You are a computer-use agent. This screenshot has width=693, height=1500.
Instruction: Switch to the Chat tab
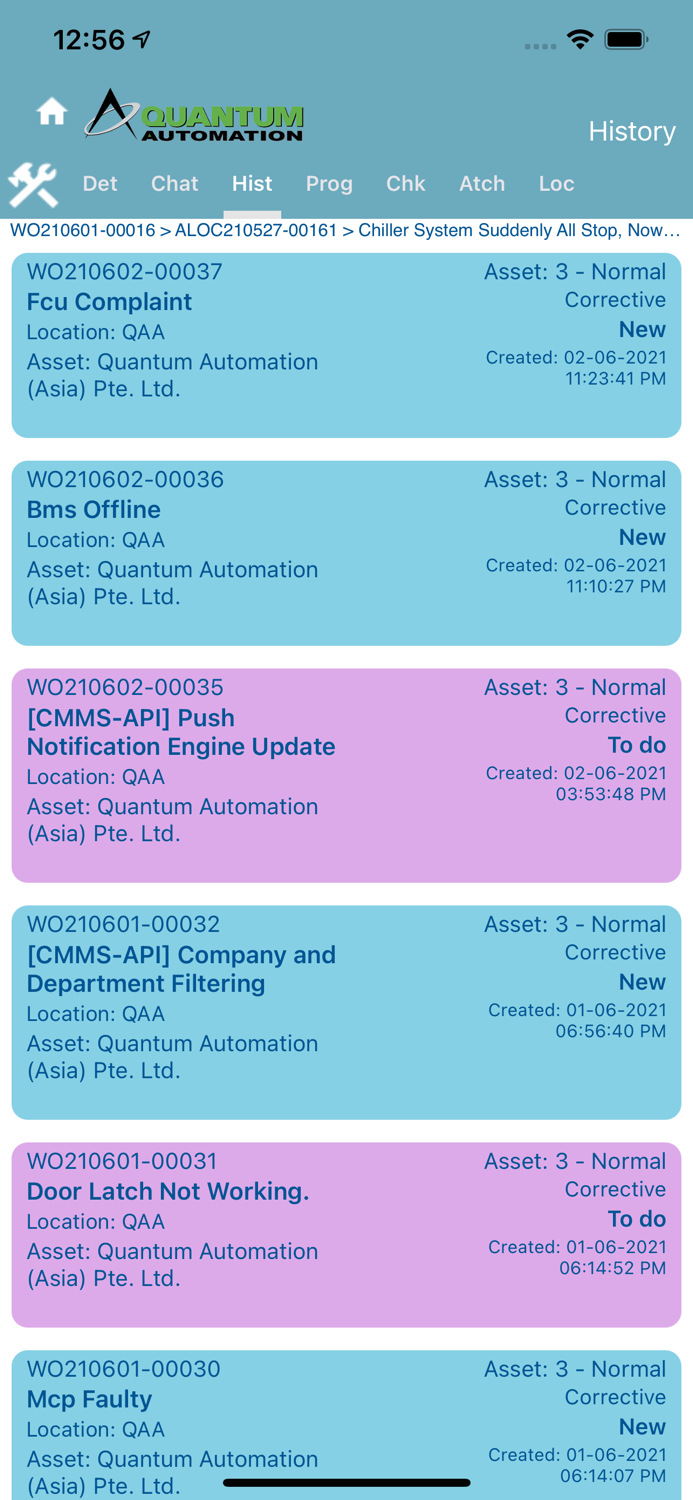click(174, 184)
